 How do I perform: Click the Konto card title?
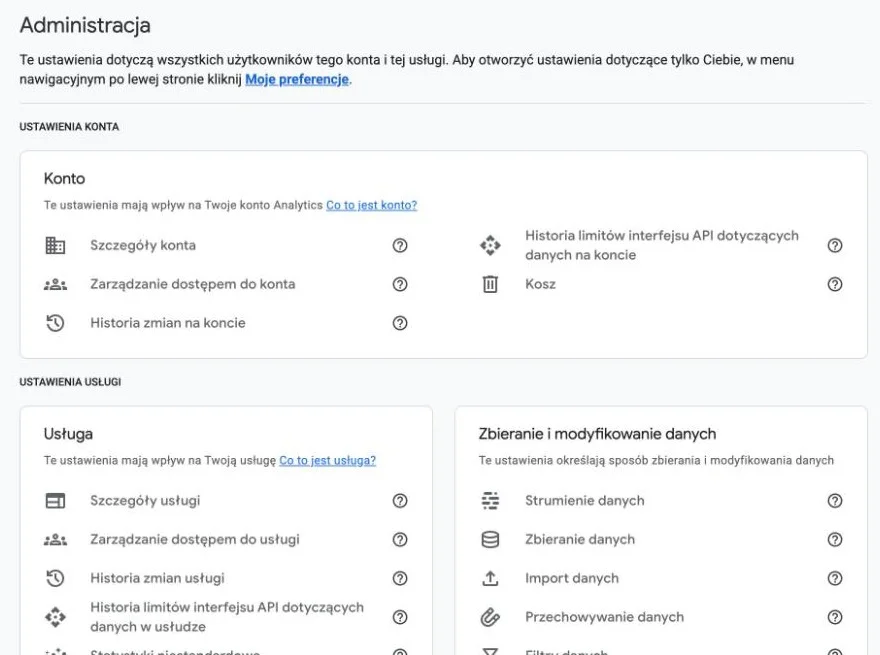coord(65,178)
